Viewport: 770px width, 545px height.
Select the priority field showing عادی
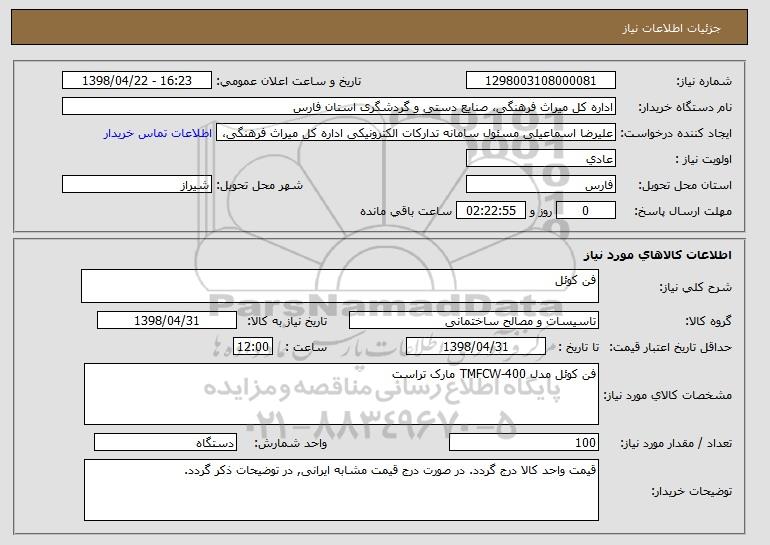[x=541, y=159]
